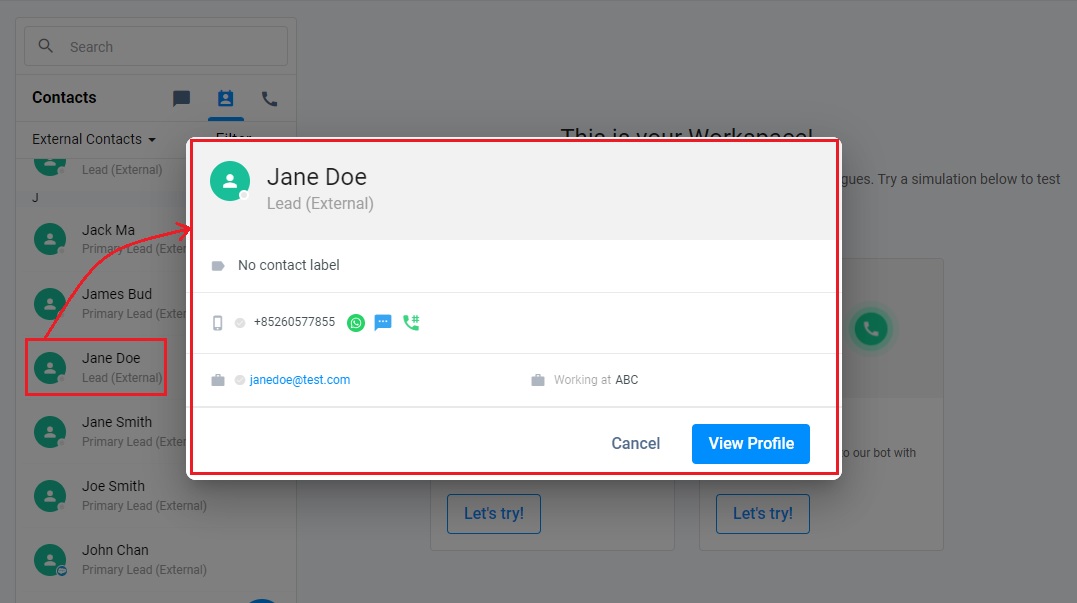Screen dimensions: 1077x603
Task: Click the blue SMS message icon
Action: [383, 323]
